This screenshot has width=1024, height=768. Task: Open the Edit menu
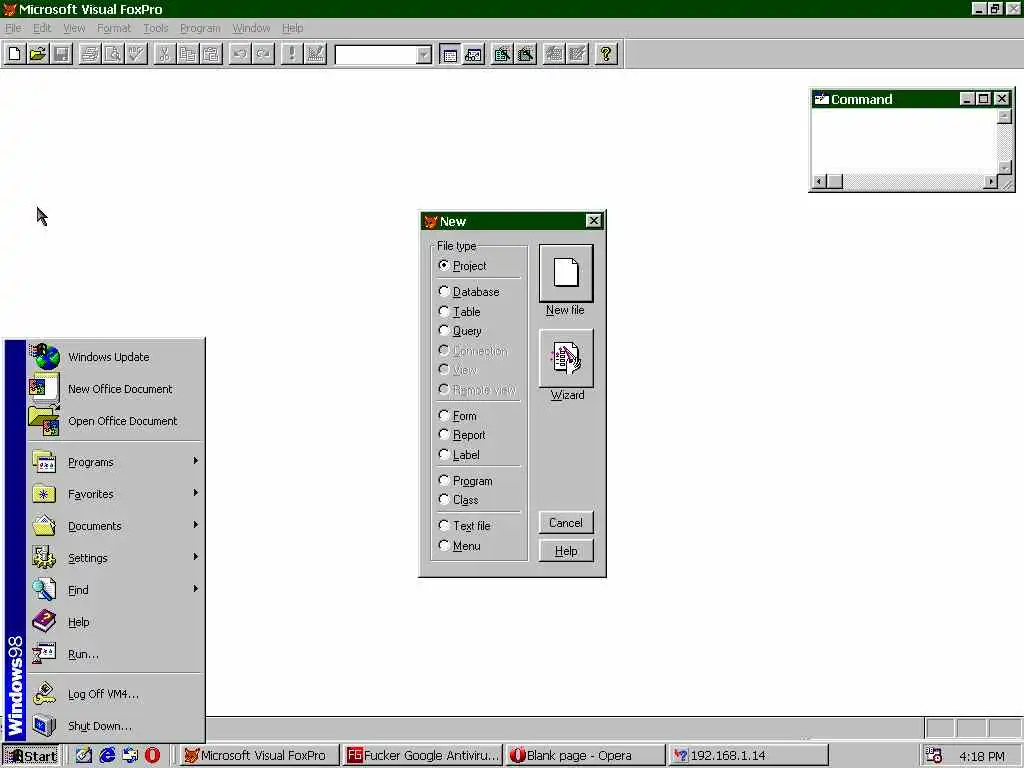coord(42,28)
